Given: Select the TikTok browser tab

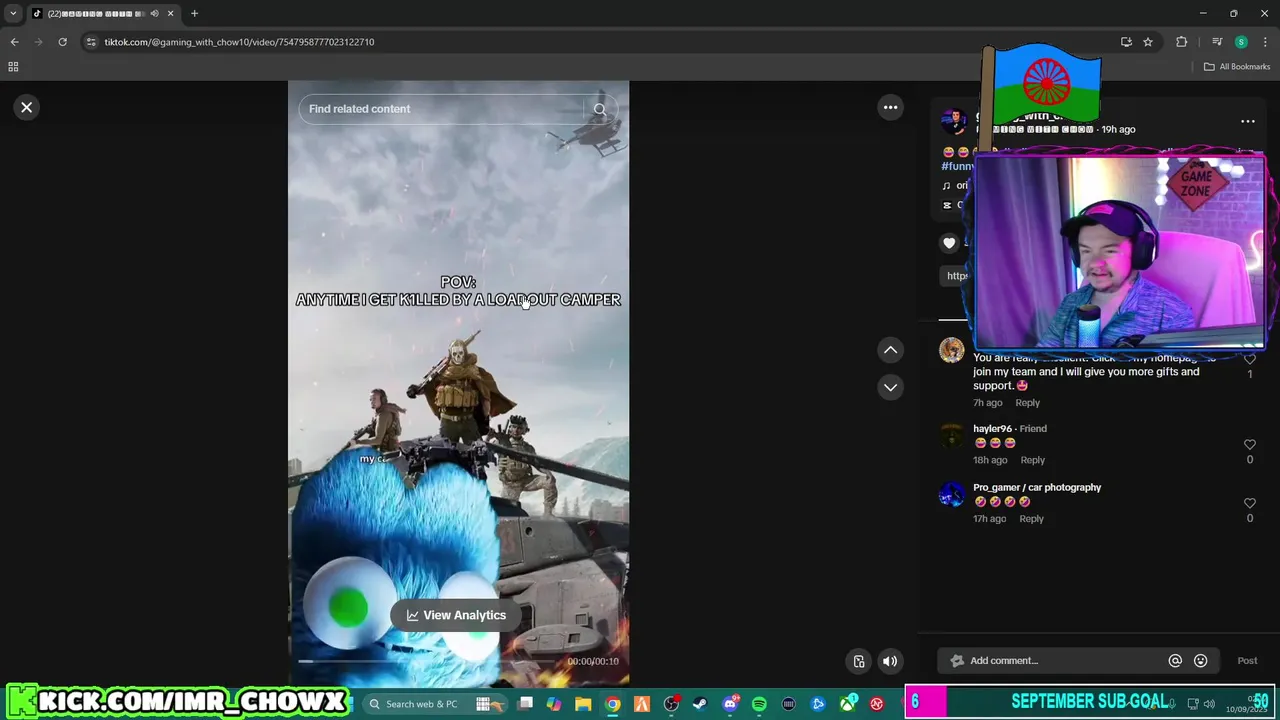Looking at the screenshot, I should tap(104, 14).
